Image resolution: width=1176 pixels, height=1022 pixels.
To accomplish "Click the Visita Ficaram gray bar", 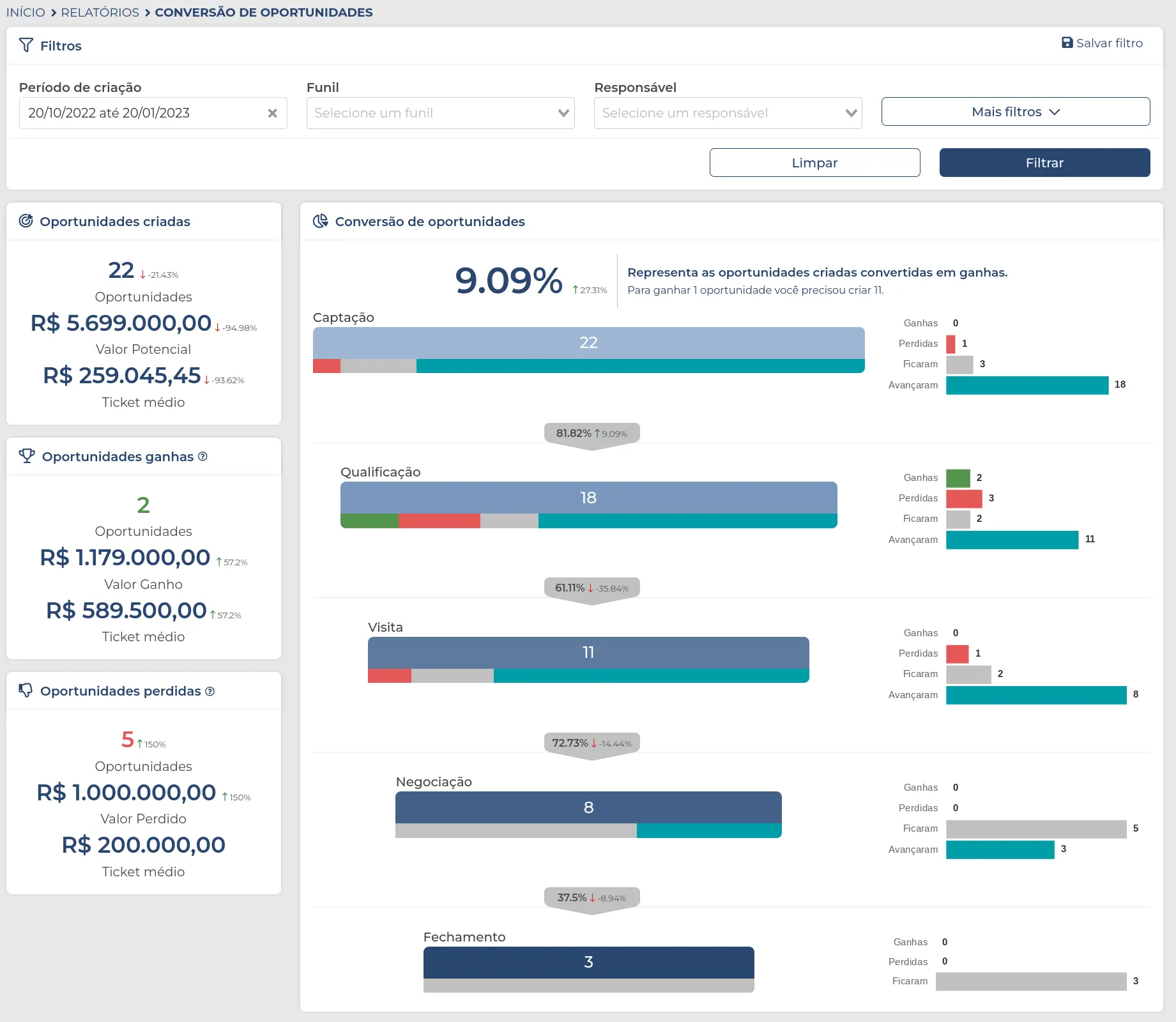I will click(968, 675).
